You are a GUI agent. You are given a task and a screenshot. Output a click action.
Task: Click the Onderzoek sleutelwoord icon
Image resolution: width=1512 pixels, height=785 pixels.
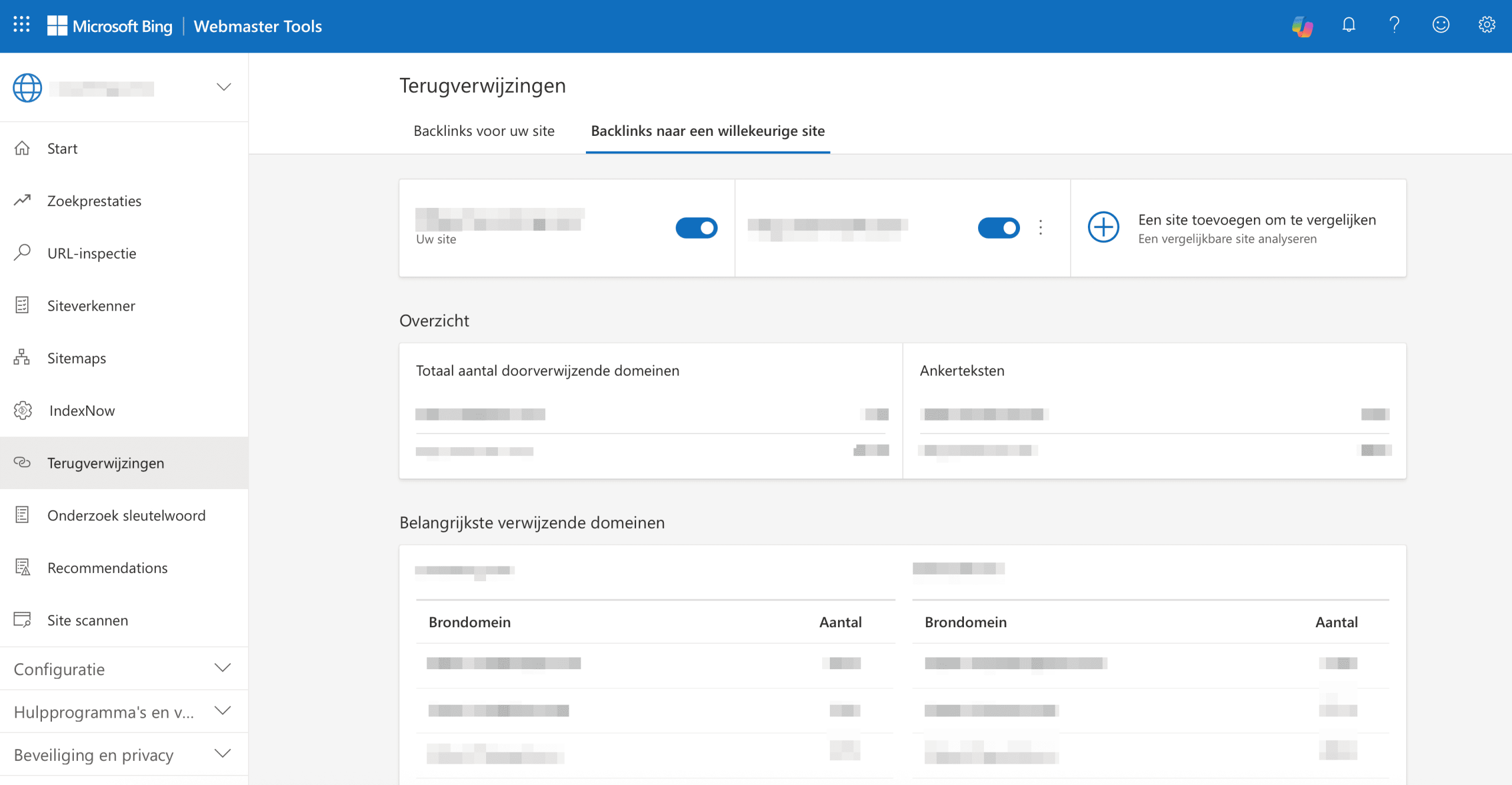tap(22, 515)
